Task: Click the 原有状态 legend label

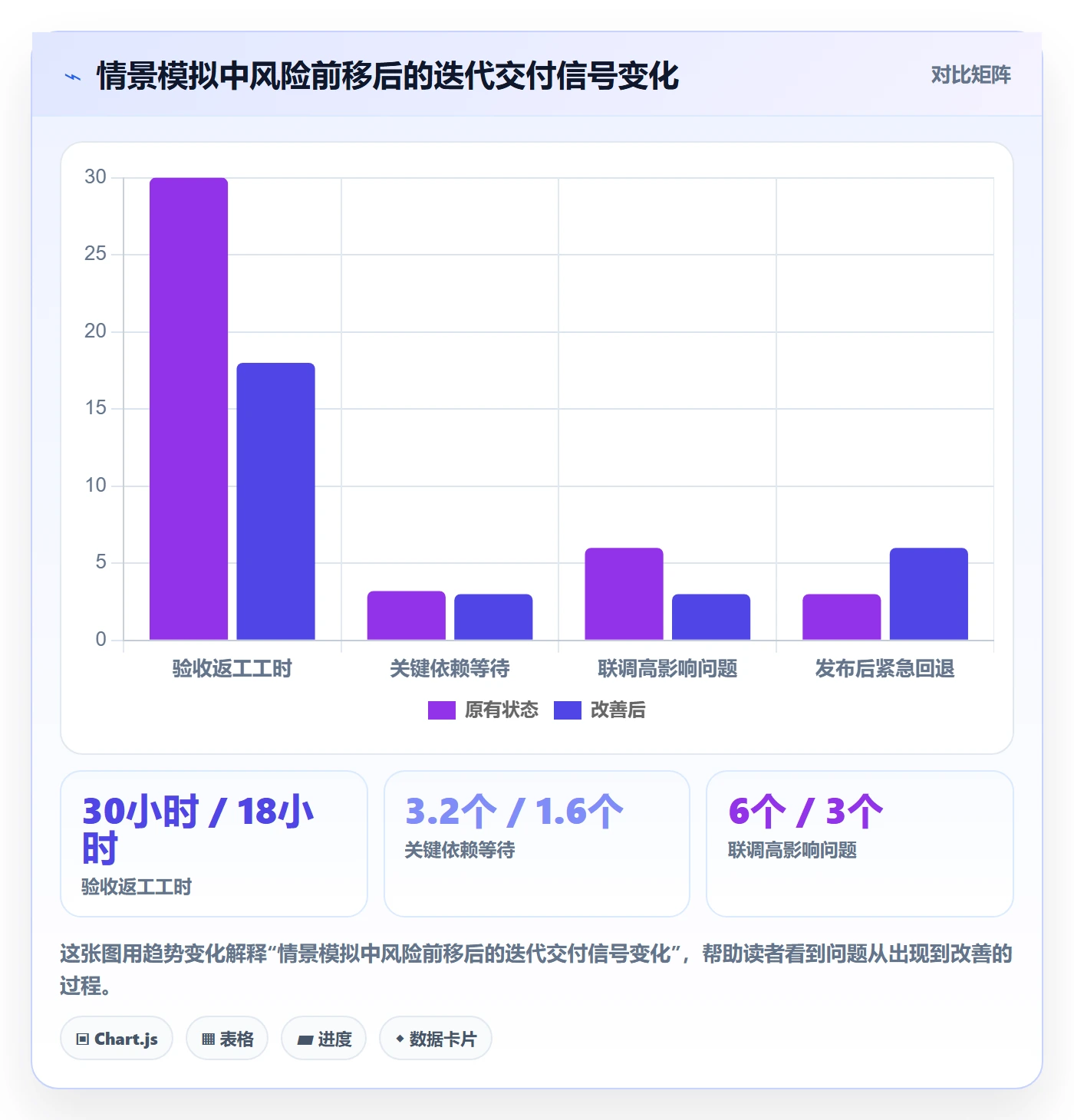Action: tap(501, 710)
